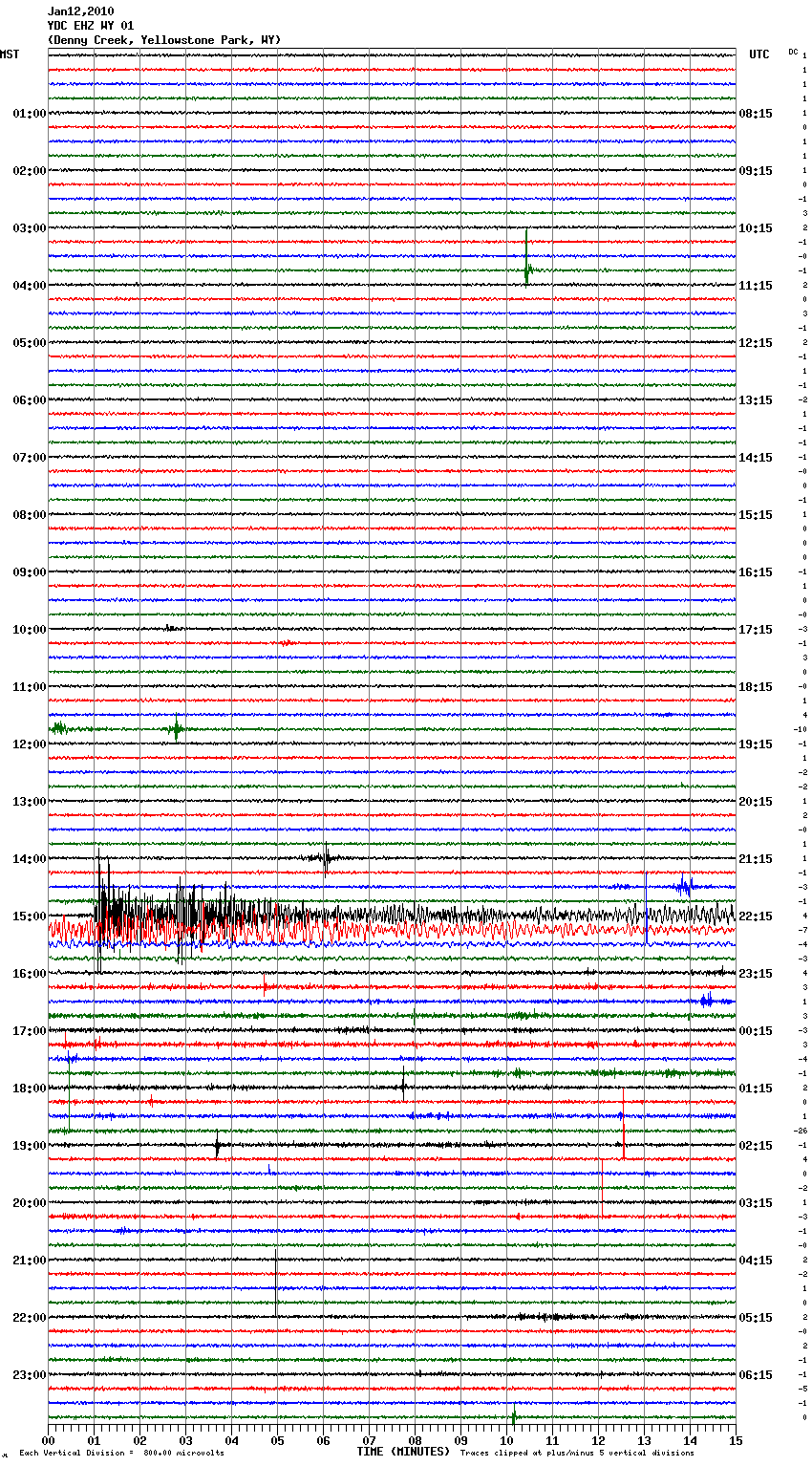Click the green spike on the 03:45 trace

pyautogui.click(x=526, y=258)
